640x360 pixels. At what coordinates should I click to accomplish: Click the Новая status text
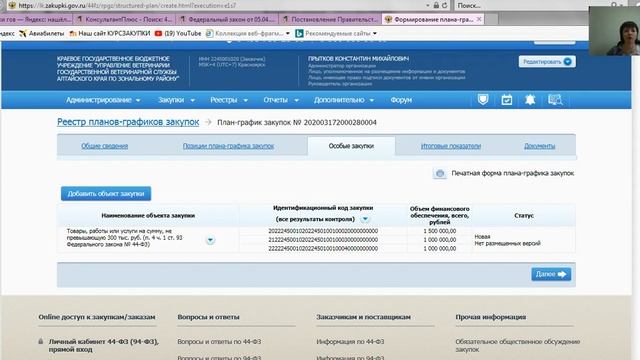click(x=482, y=237)
